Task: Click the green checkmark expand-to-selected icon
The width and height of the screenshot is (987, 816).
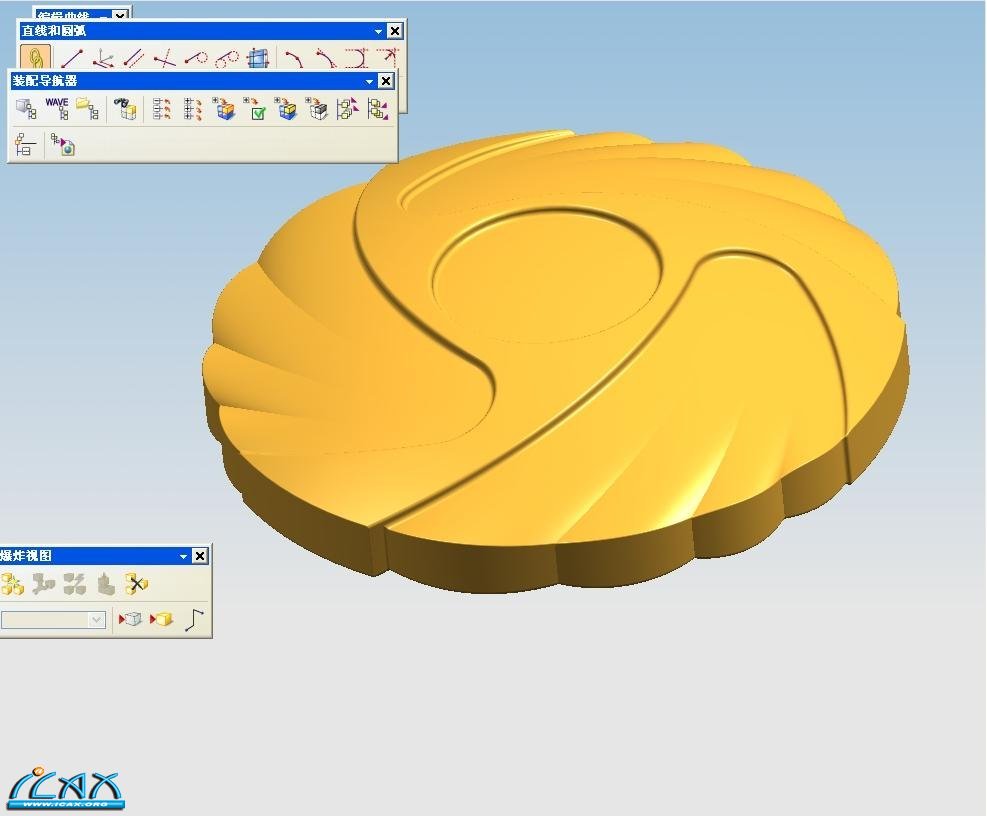Action: [255, 108]
